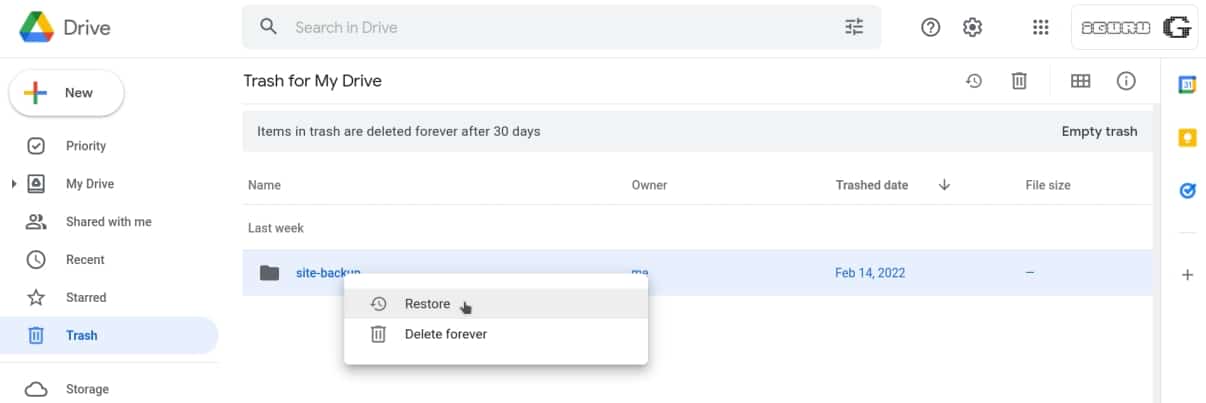Click the delete forever toolbar trash icon

click(x=1019, y=81)
